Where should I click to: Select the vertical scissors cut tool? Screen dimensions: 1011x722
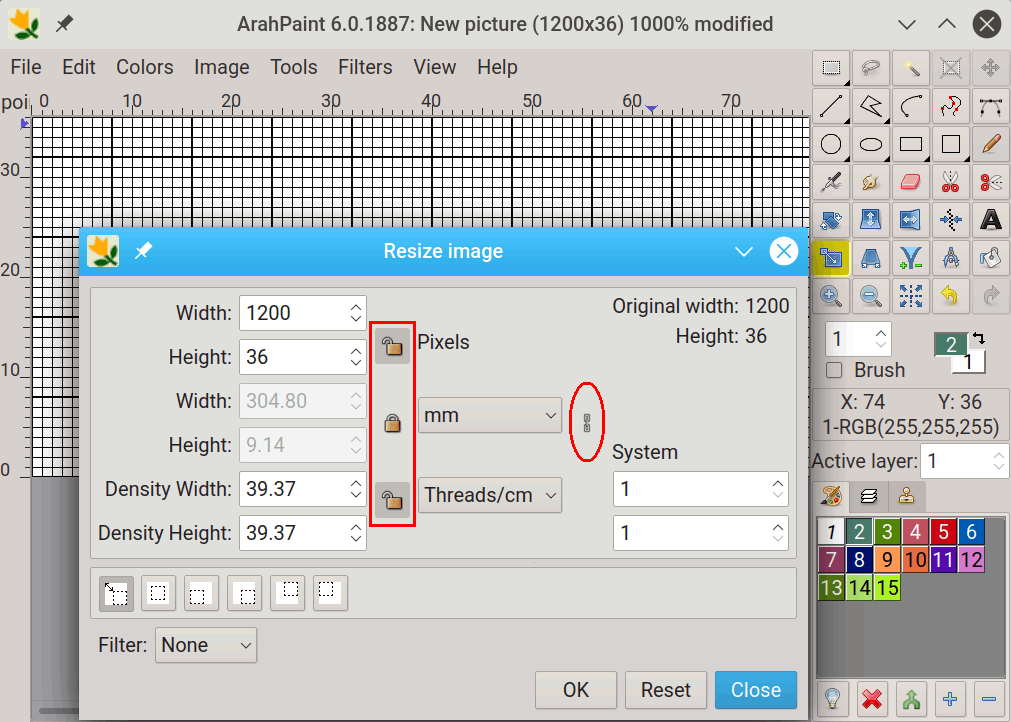coord(951,182)
